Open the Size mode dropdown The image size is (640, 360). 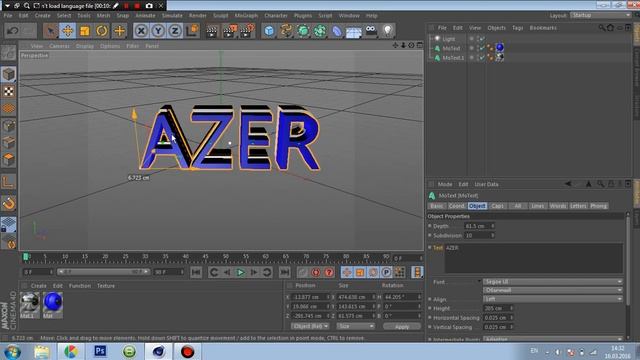(356, 326)
